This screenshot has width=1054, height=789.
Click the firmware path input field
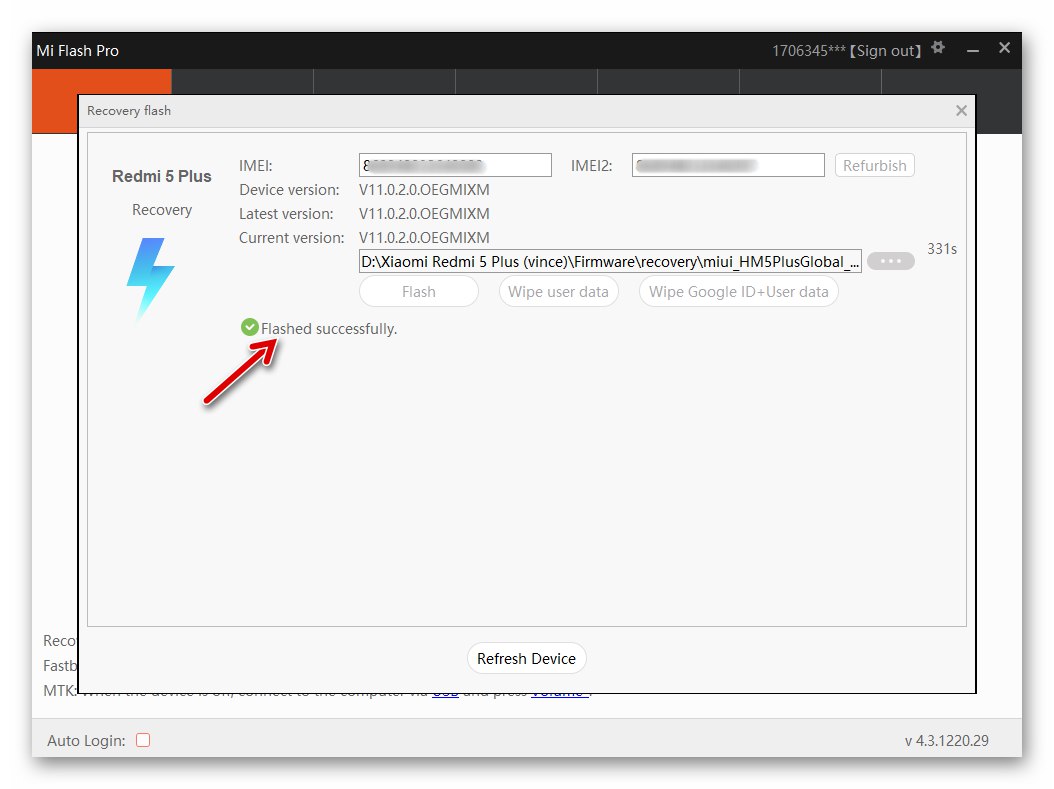click(x=610, y=261)
